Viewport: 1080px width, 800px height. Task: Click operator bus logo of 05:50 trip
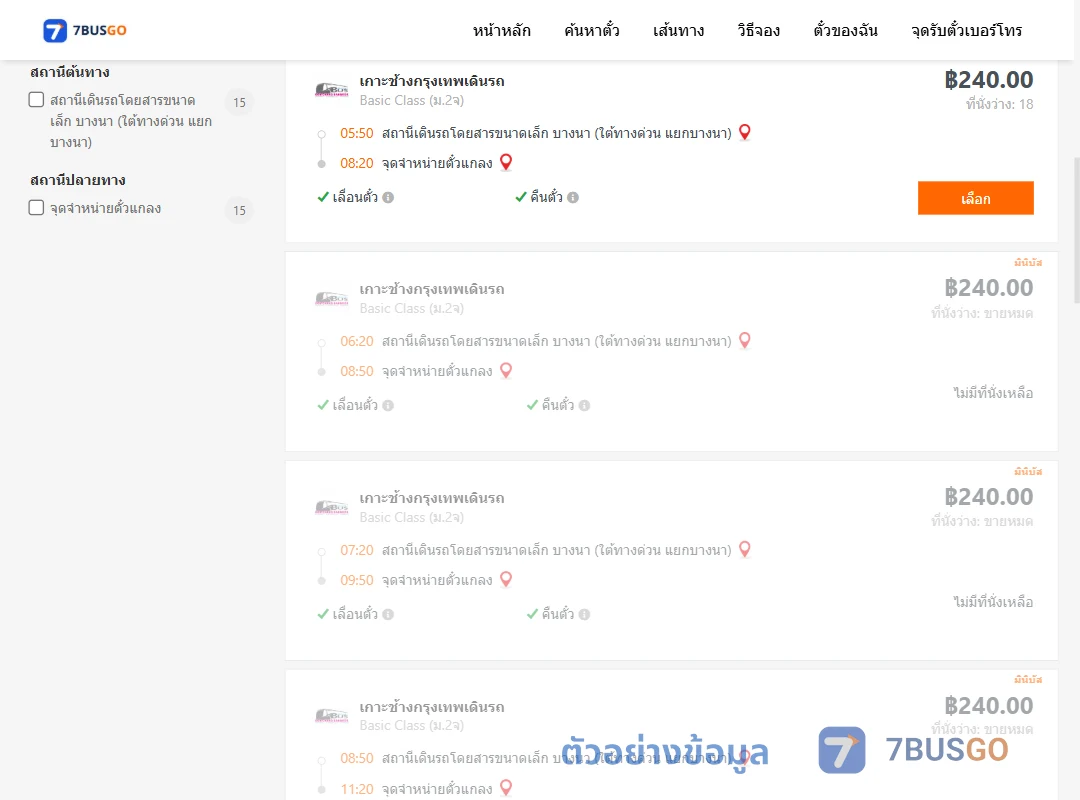point(331,90)
